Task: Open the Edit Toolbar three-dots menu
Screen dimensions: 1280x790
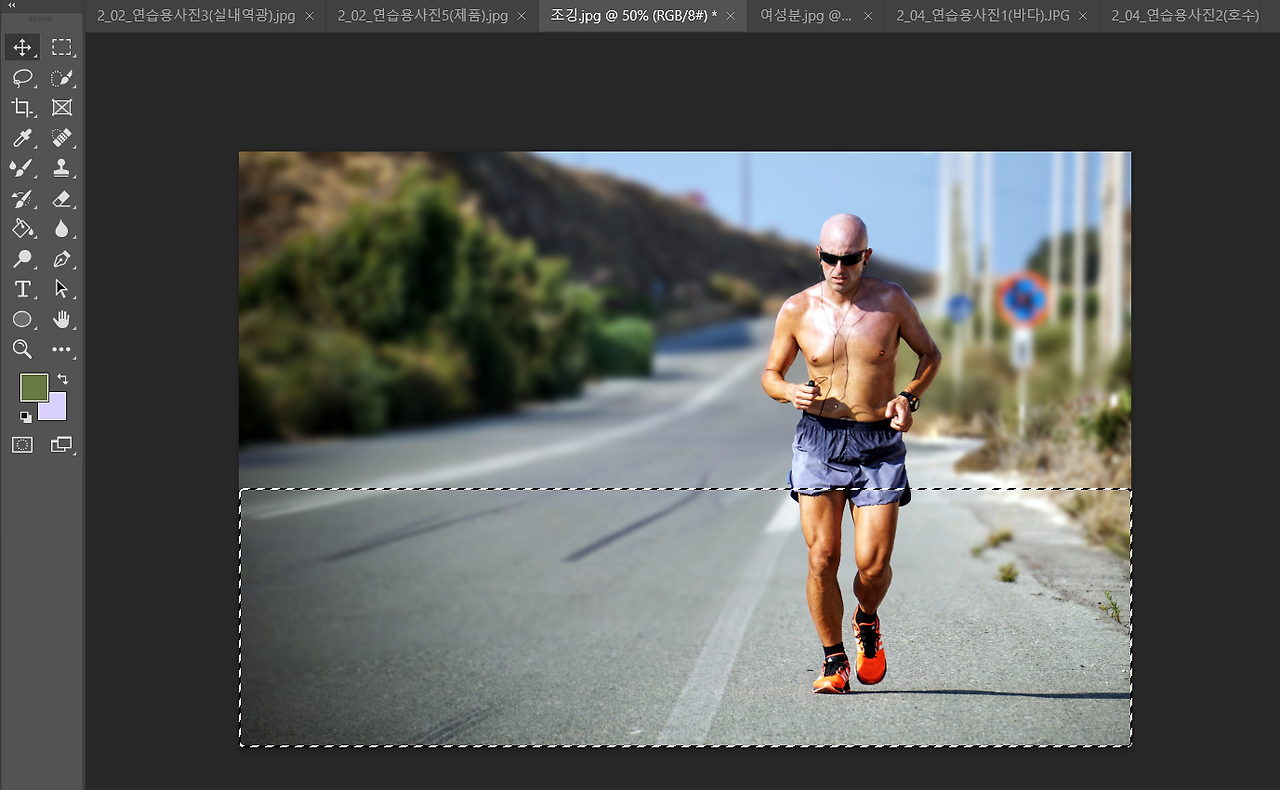Action: pos(62,350)
